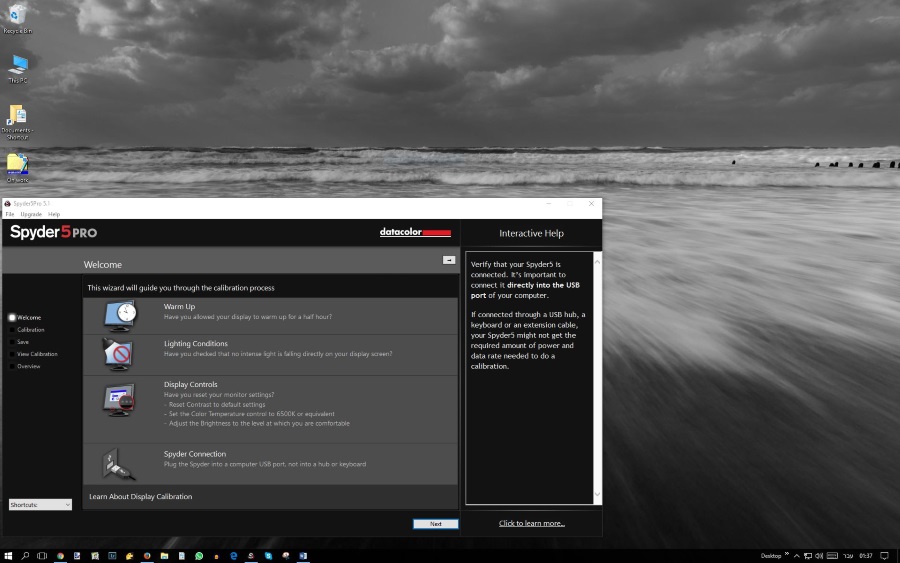Open Task View from the taskbar
The width and height of the screenshot is (900, 563).
(x=42, y=556)
